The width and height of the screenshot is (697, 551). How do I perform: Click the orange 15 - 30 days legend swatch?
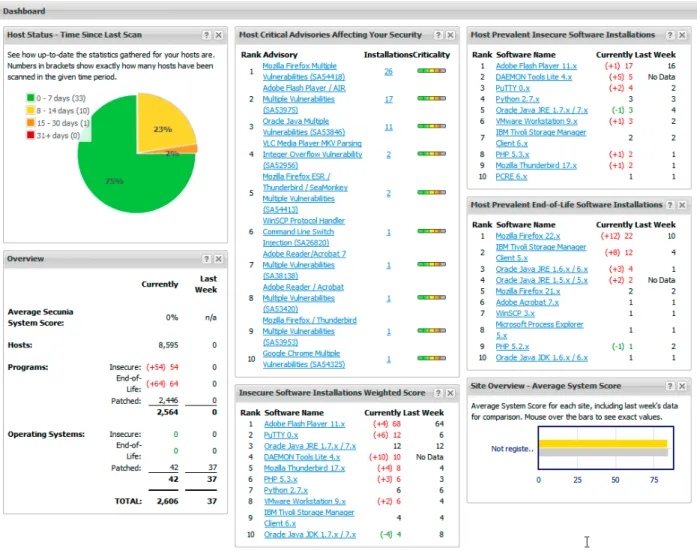[x=30, y=123]
